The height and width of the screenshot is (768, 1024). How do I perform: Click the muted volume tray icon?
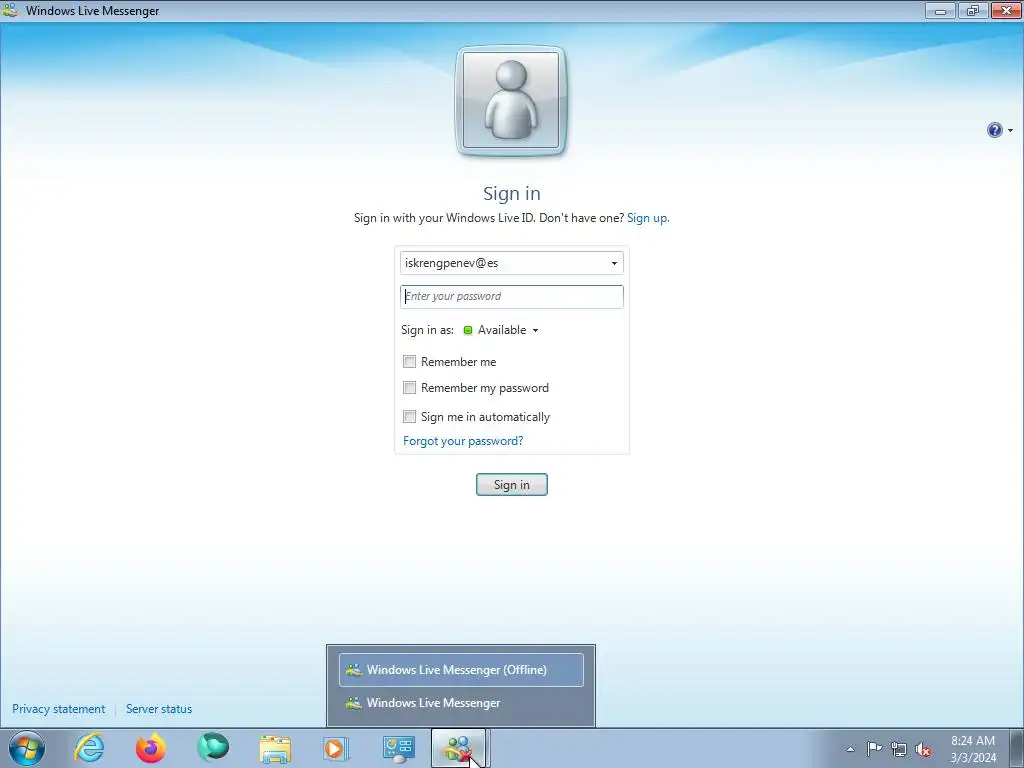[x=923, y=750]
